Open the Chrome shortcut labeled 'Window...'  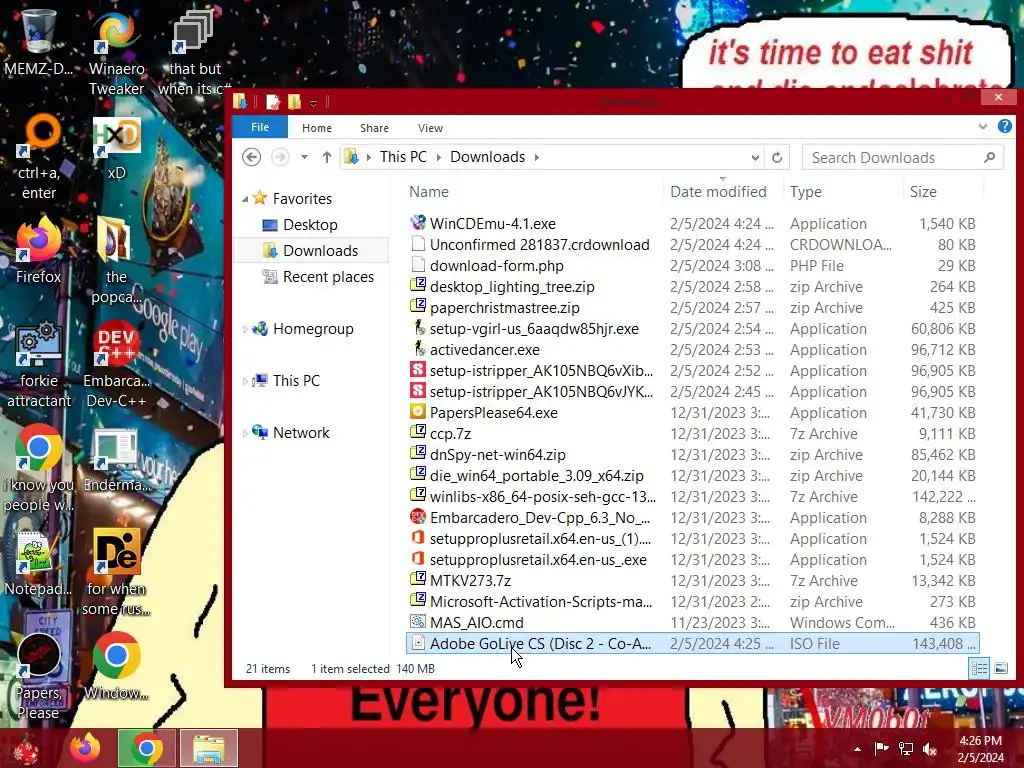tap(116, 667)
